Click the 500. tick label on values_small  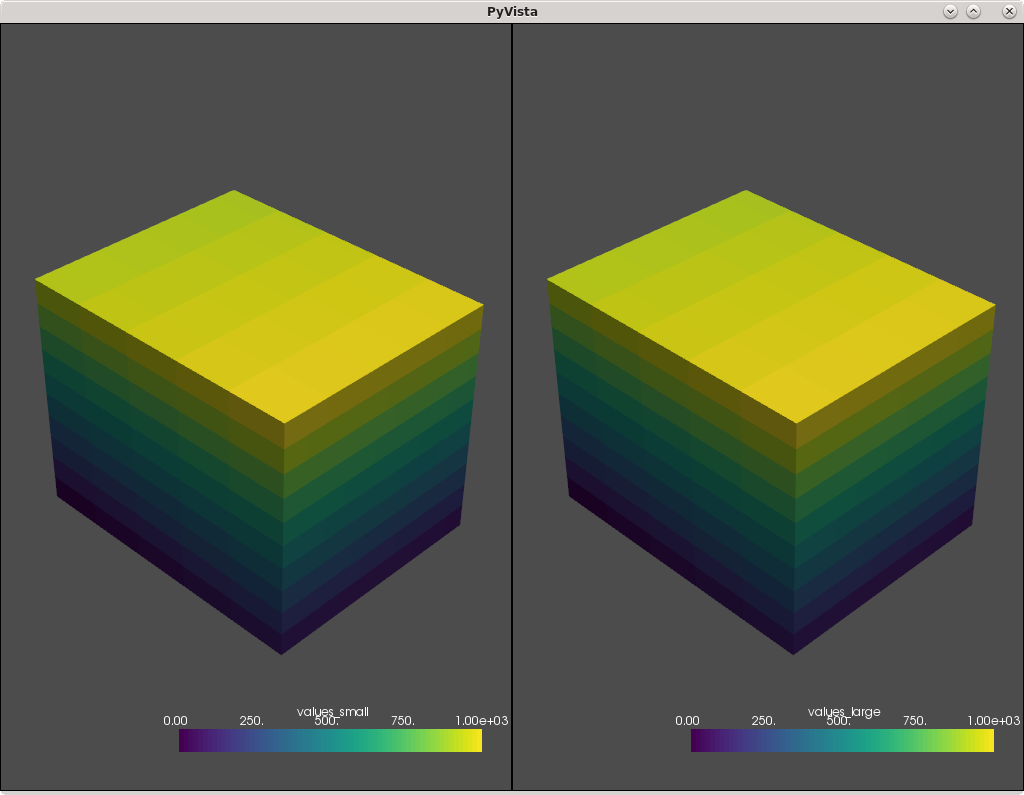tap(325, 720)
